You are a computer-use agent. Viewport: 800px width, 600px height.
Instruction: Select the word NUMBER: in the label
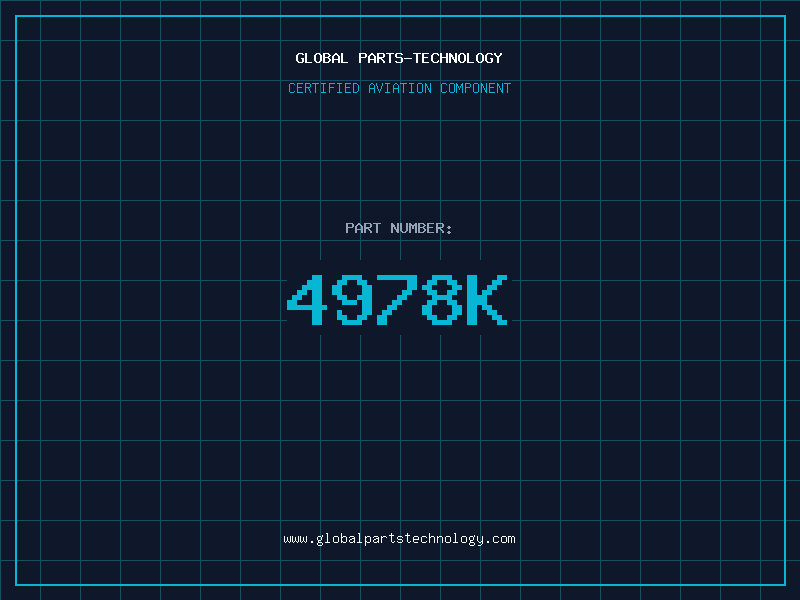(x=421, y=228)
